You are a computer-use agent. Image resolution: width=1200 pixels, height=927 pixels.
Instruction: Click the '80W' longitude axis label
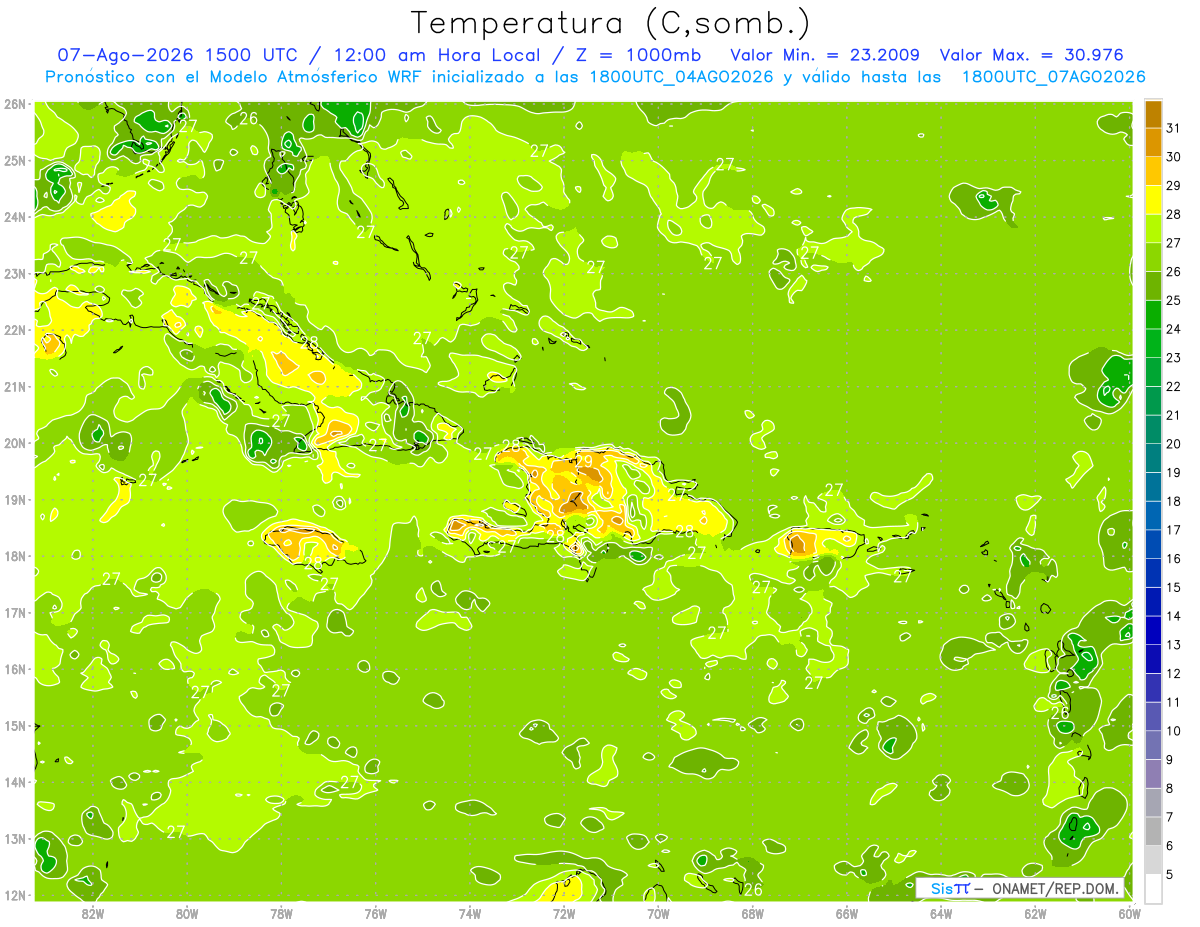[187, 913]
